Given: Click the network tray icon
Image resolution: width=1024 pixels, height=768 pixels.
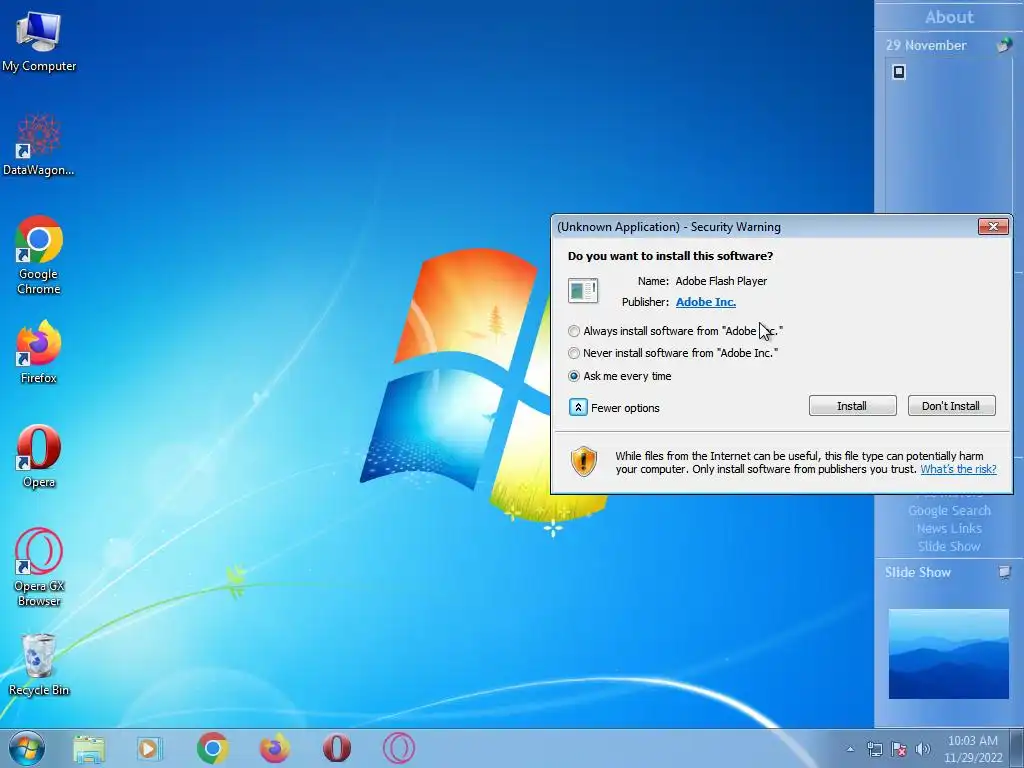Looking at the screenshot, I should click(874, 749).
